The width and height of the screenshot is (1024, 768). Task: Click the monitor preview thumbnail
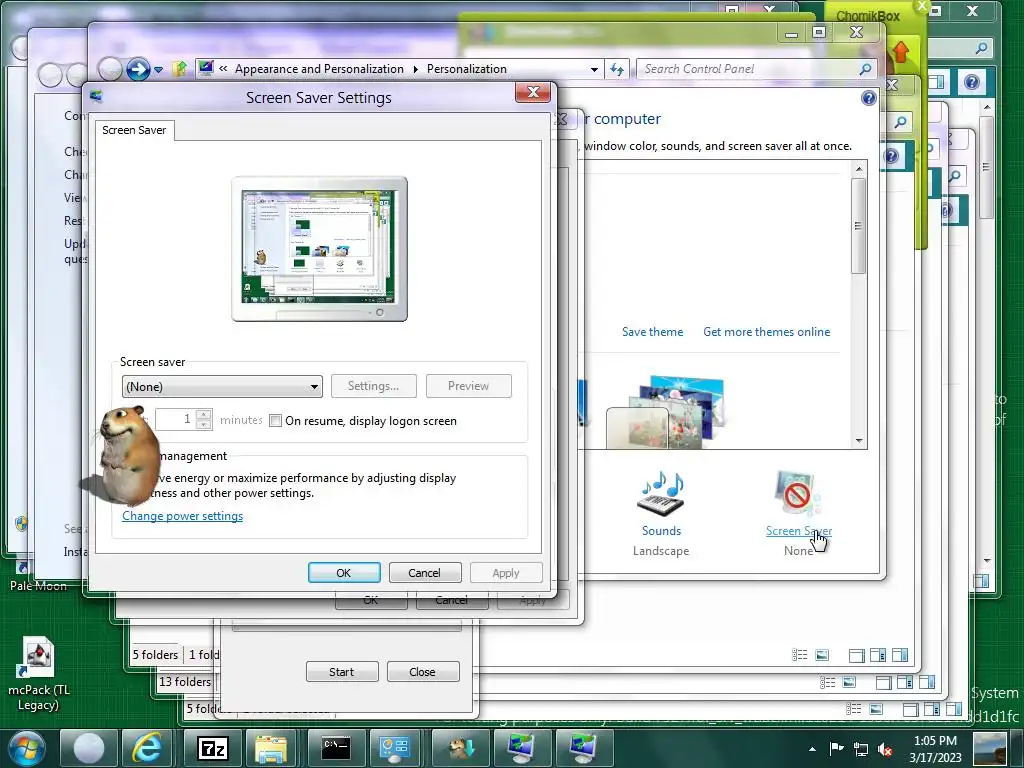[319, 249]
